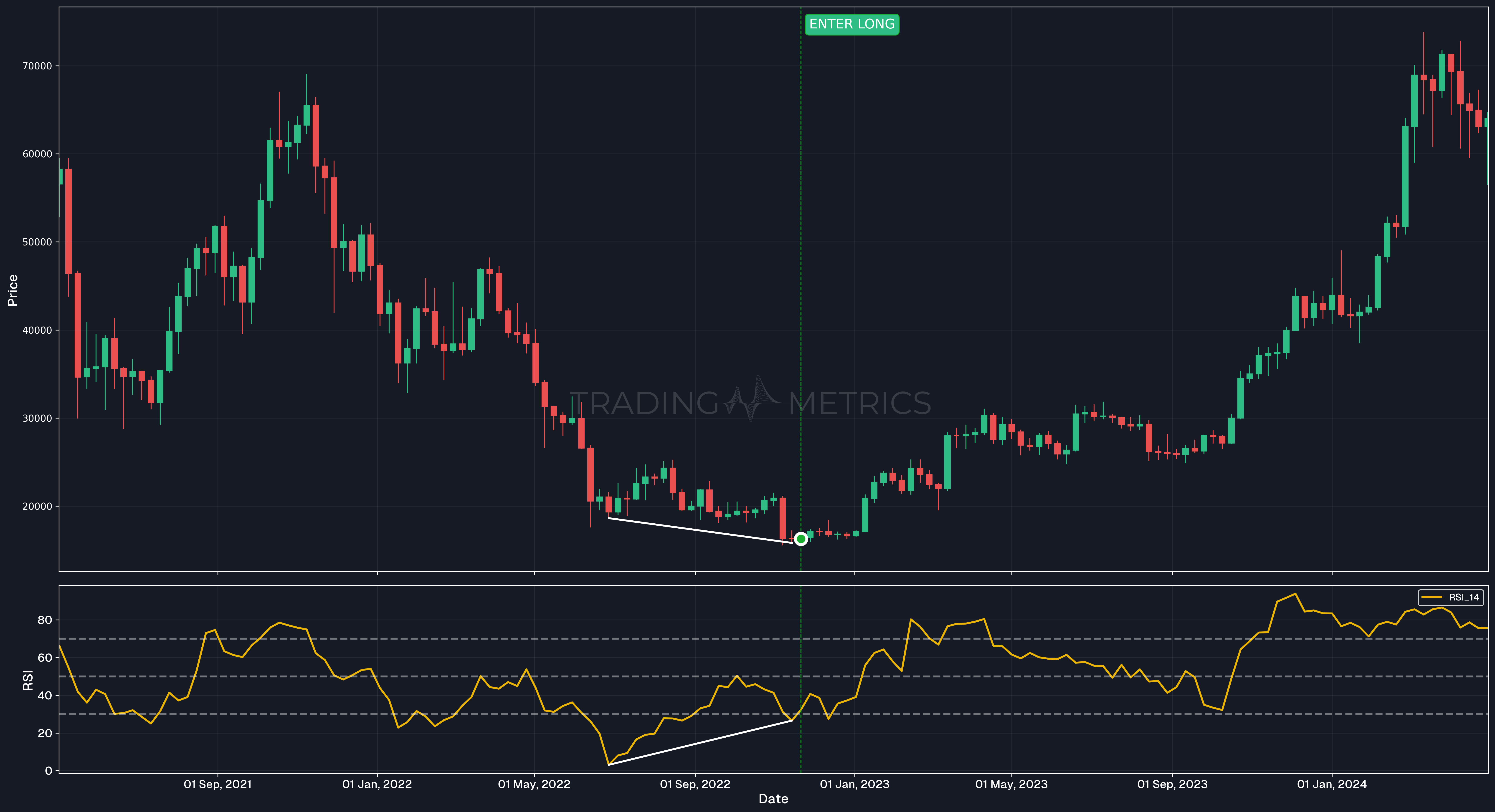1495x812 pixels.
Task: Click the 60000 price axis label
Action: click(x=37, y=154)
